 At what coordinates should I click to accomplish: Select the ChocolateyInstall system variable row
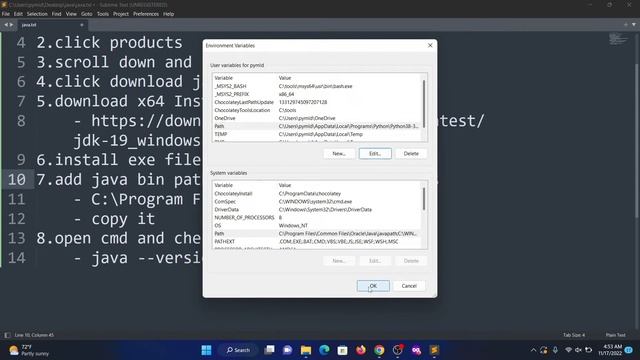[317, 193]
